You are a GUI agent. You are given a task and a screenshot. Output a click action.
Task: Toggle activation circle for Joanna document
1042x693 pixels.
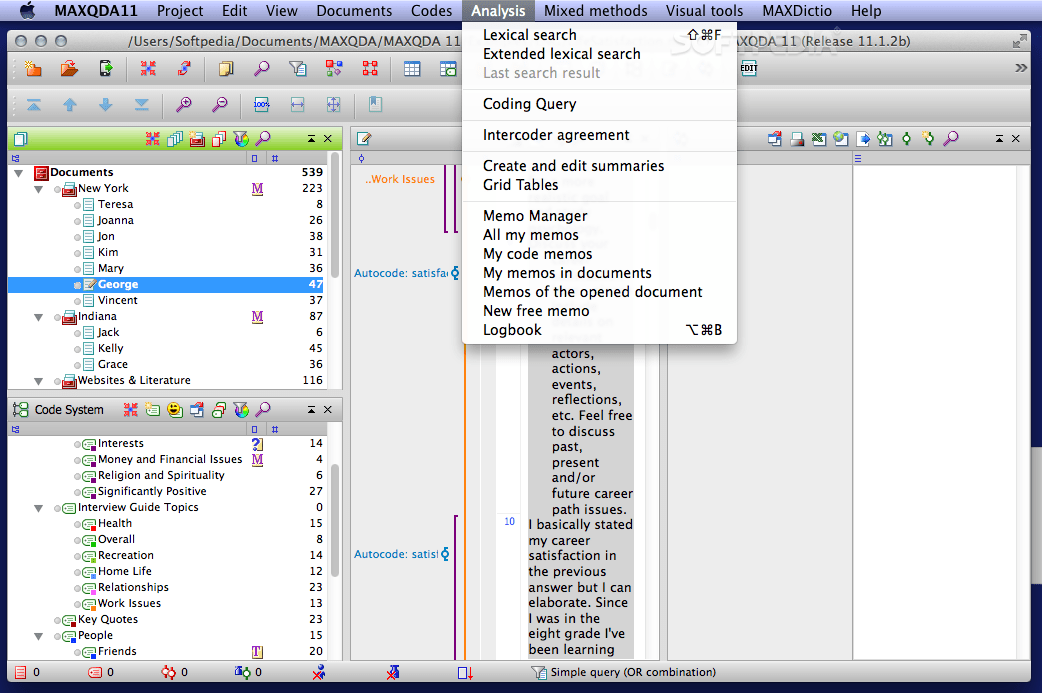(77, 221)
